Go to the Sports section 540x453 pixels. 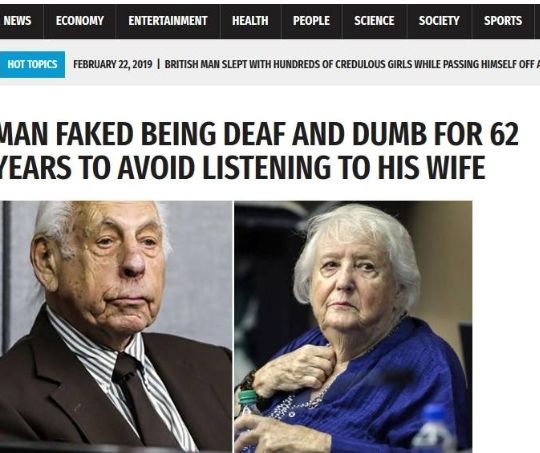pos(503,21)
